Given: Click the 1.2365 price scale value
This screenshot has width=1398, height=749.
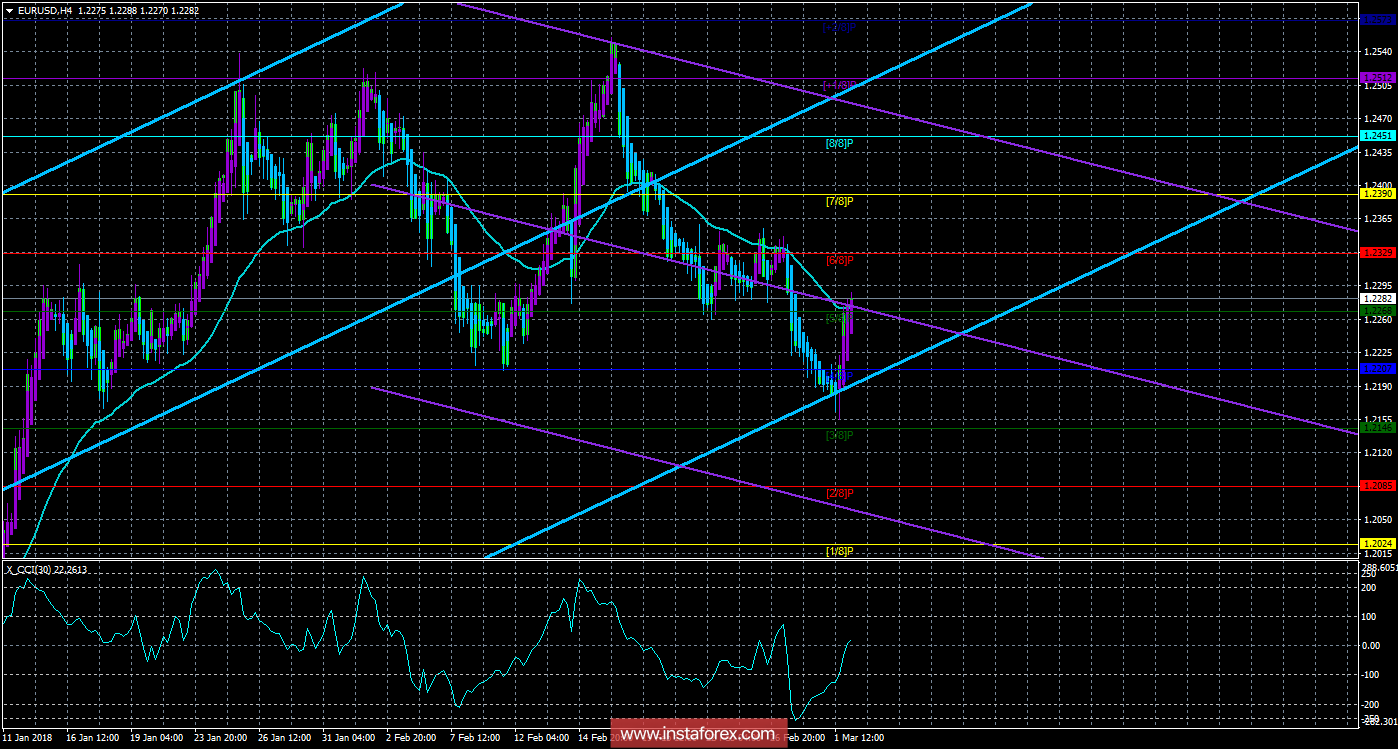Looking at the screenshot, I should click(1376, 218).
